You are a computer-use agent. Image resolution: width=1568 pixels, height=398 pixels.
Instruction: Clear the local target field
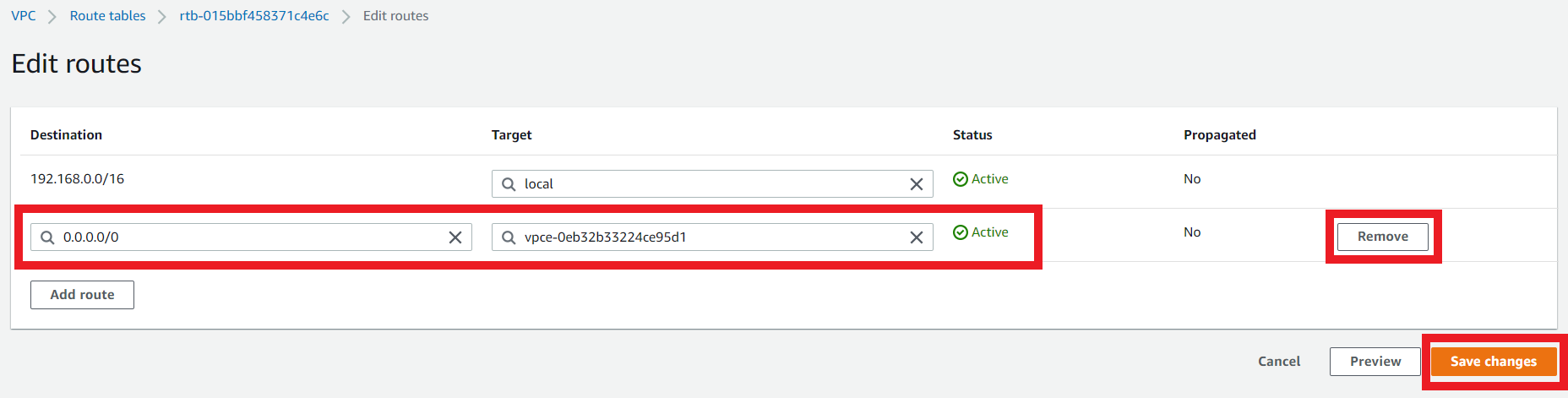pos(916,184)
